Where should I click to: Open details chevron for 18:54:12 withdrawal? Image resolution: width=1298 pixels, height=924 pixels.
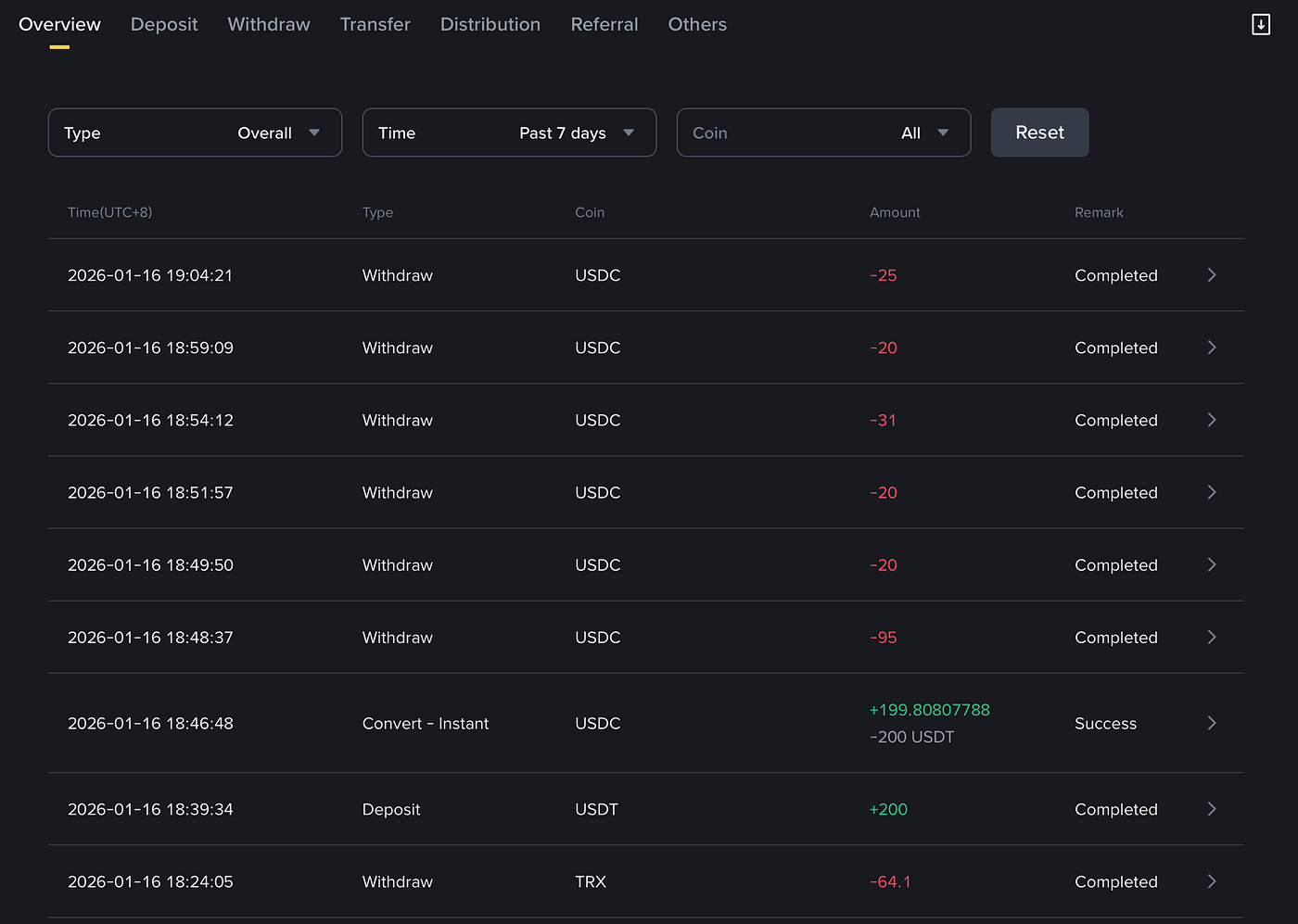1212,420
